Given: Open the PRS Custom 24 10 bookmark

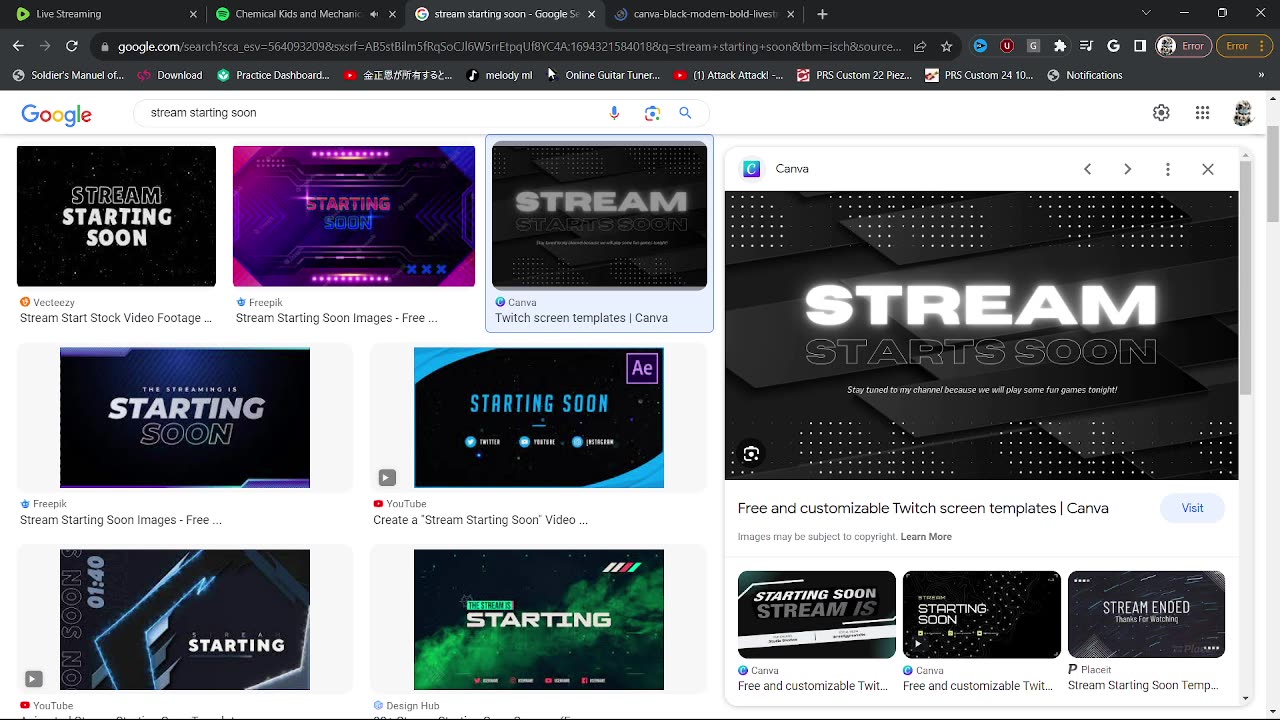Looking at the screenshot, I should [x=979, y=75].
